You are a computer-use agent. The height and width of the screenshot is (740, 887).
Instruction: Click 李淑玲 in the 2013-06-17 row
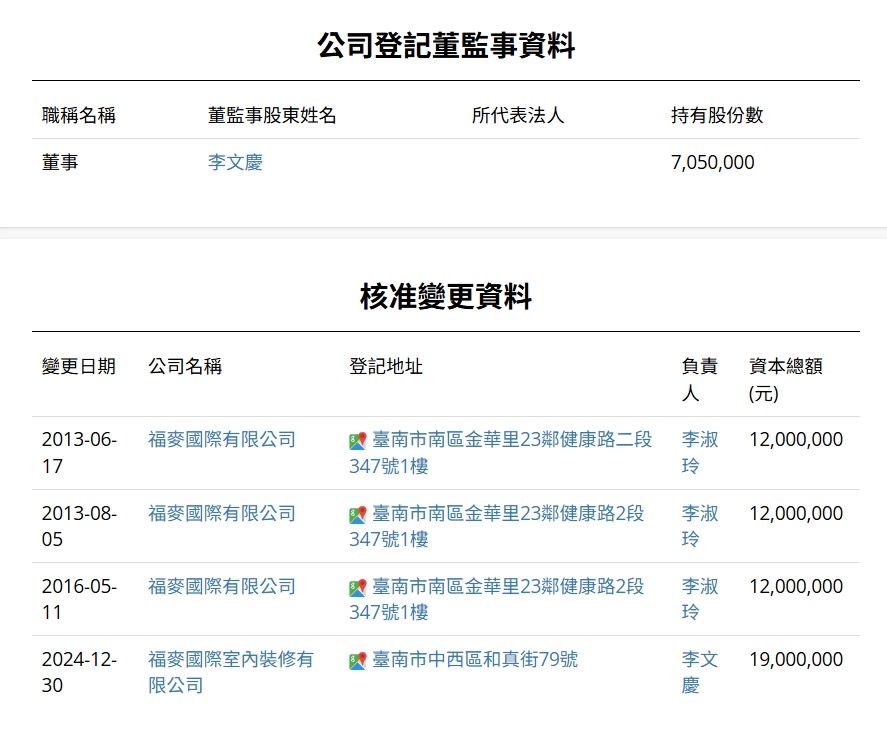click(699, 452)
